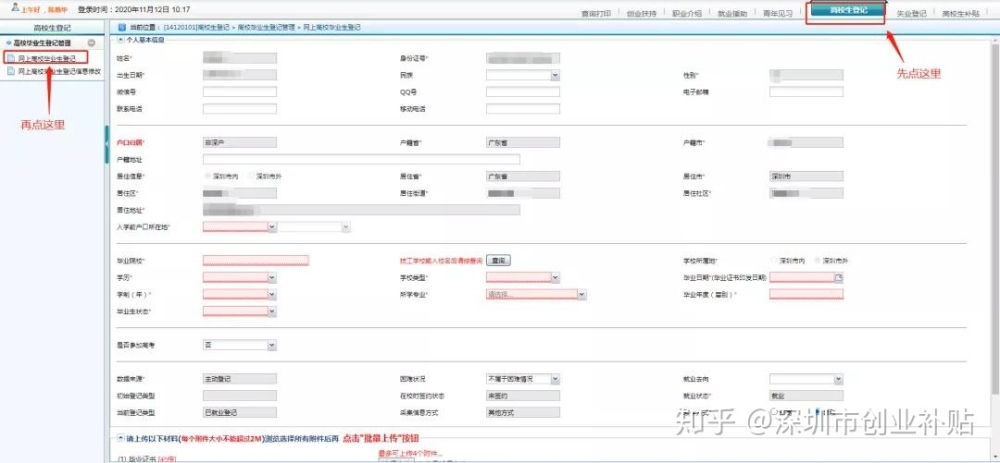
Task: Click the 户籍省 field showing 广东省
Action: [x=523, y=142]
